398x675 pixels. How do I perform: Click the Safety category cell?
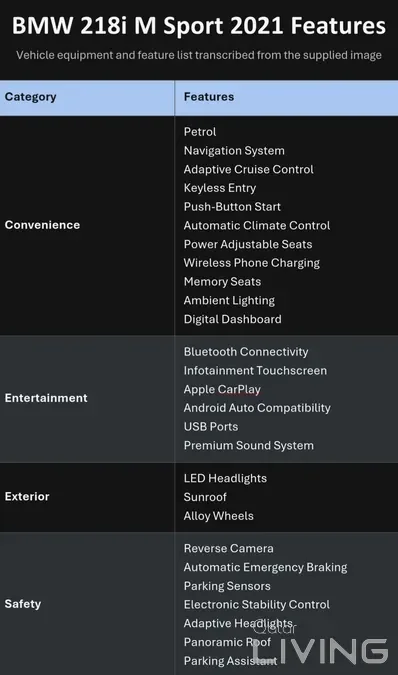87,604
